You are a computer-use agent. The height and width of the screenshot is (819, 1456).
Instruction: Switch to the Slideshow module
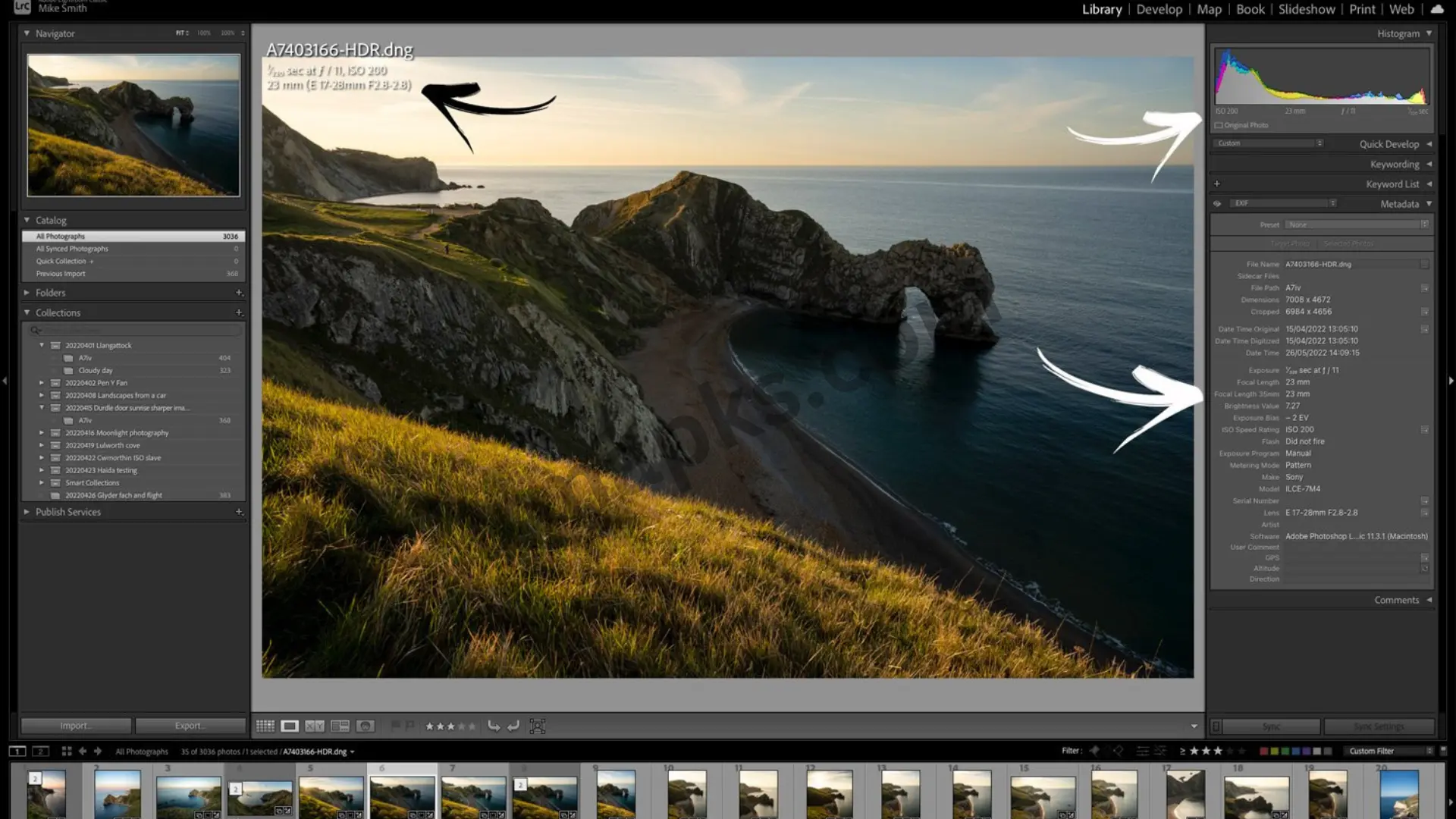(x=1307, y=9)
